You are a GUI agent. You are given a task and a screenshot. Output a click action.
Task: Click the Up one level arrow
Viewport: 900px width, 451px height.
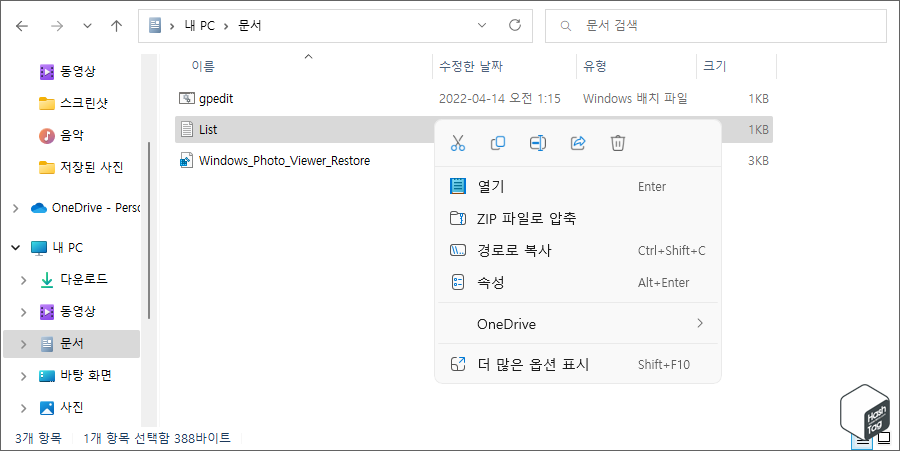tap(117, 26)
